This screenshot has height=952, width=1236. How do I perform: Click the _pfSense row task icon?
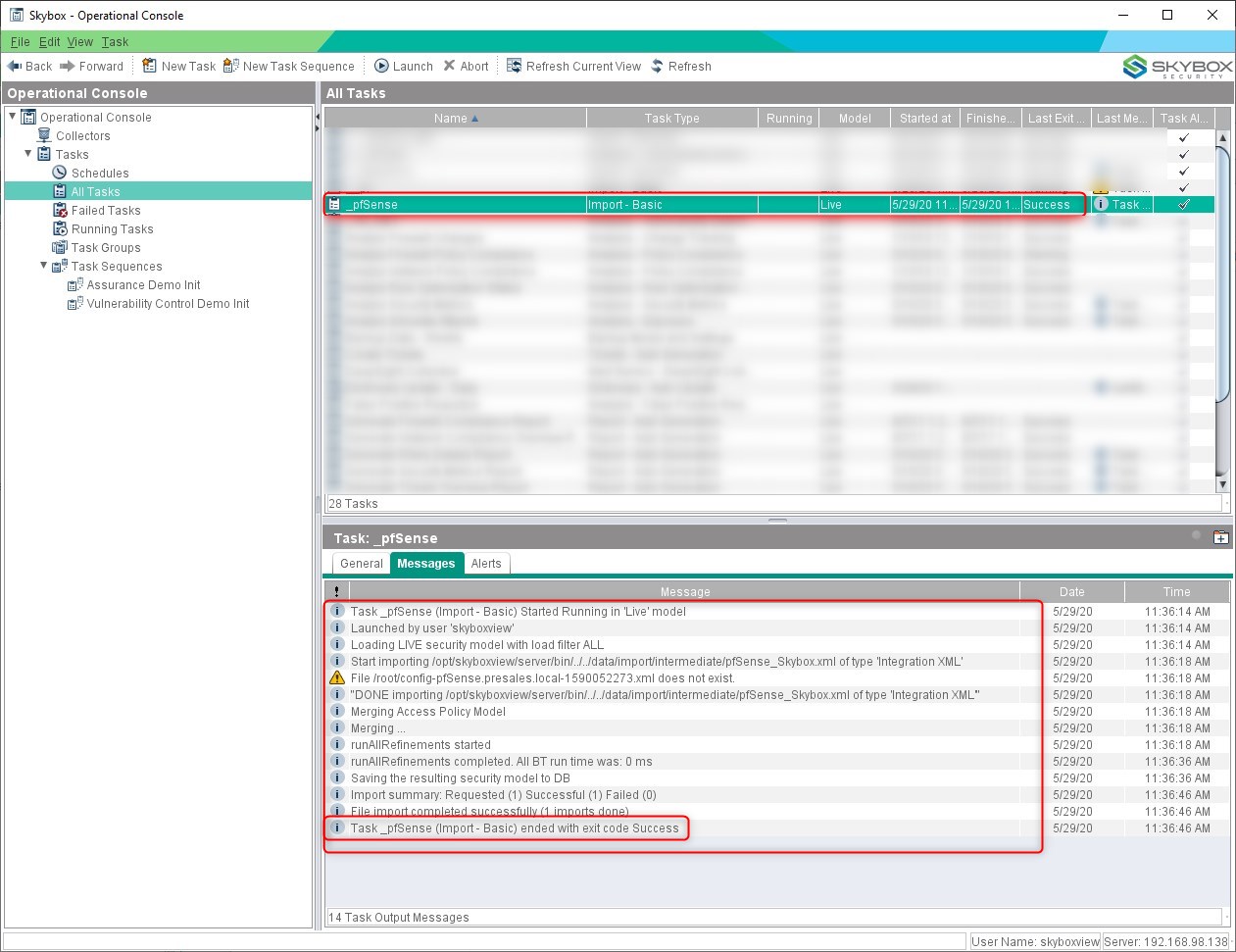coord(334,205)
